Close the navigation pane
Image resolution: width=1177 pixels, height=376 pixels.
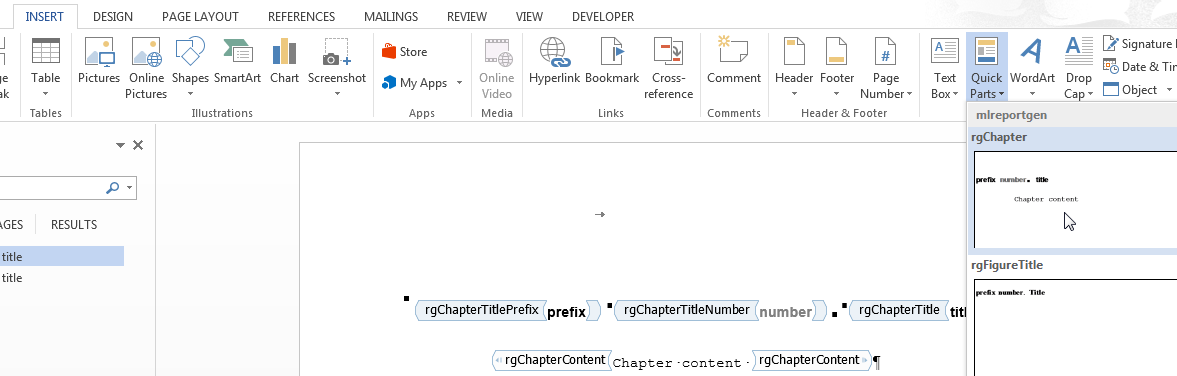(x=138, y=146)
